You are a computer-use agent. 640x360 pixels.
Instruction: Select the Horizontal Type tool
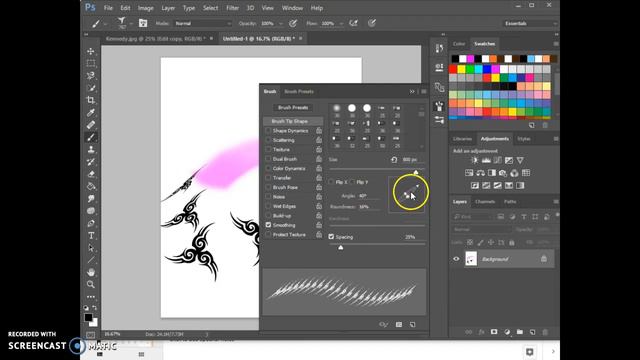(91, 236)
